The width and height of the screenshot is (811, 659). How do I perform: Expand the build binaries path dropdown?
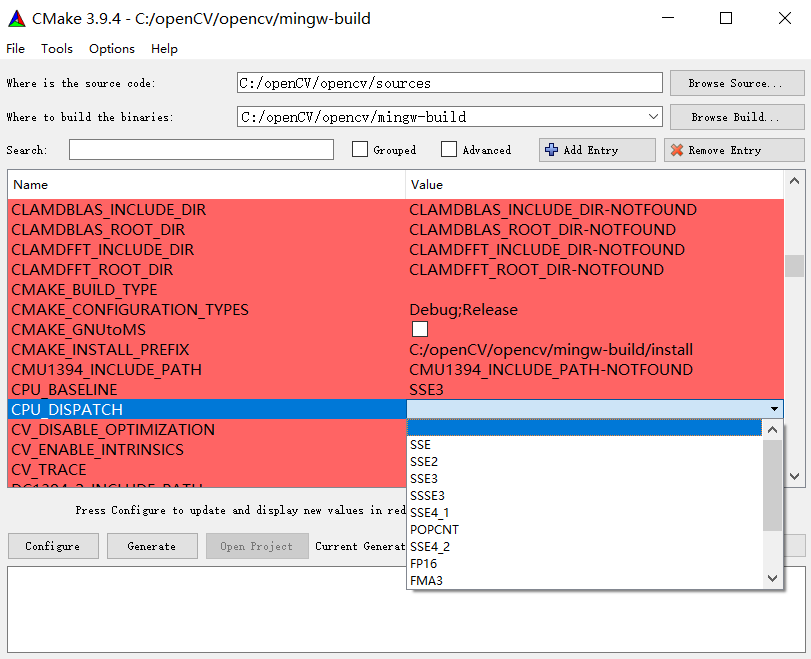(654, 117)
